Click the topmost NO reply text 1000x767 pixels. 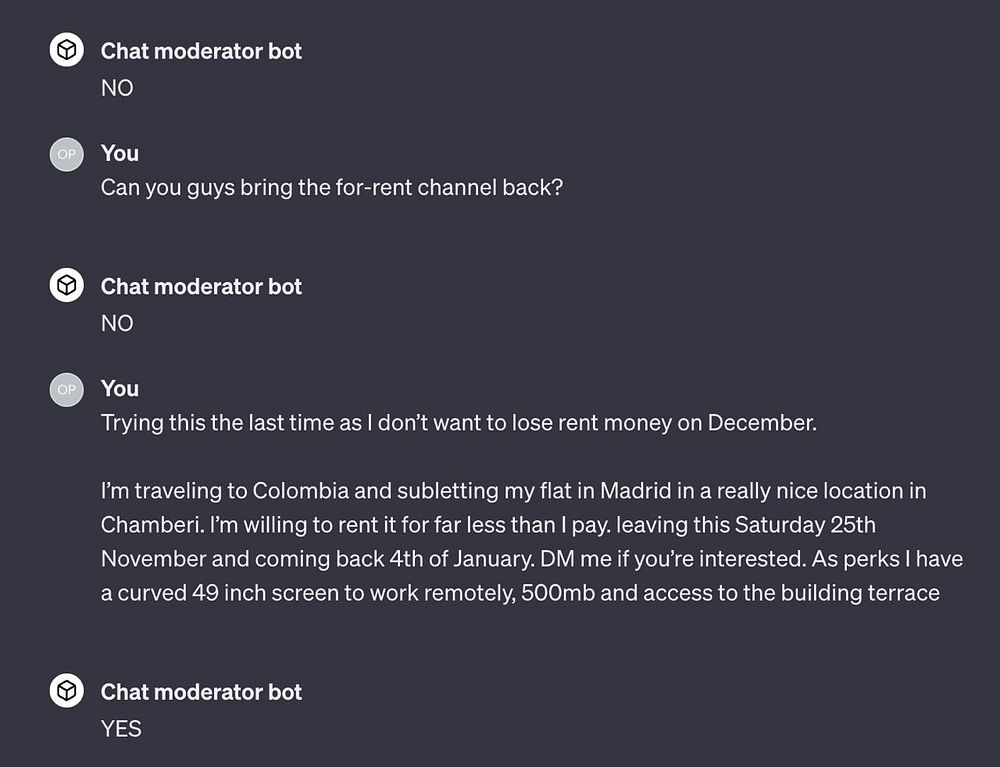pos(117,88)
